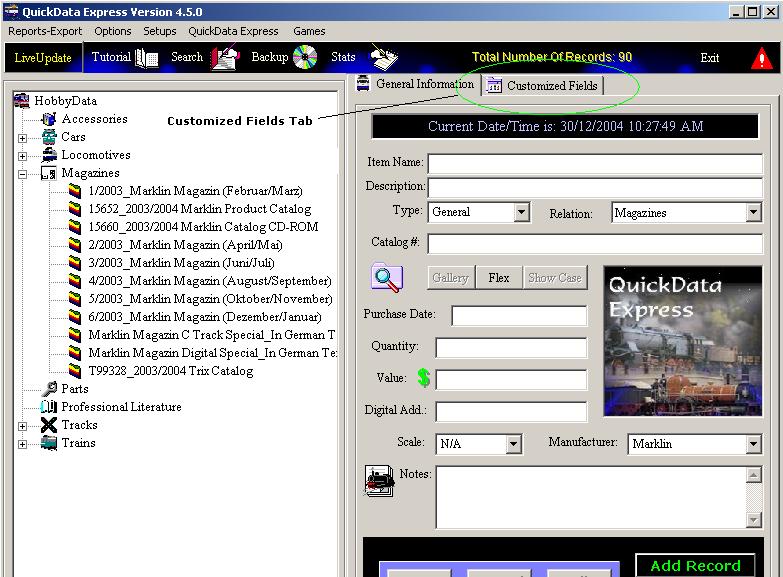Open the Manufacturer dropdown
783x577 pixels.
754,444
